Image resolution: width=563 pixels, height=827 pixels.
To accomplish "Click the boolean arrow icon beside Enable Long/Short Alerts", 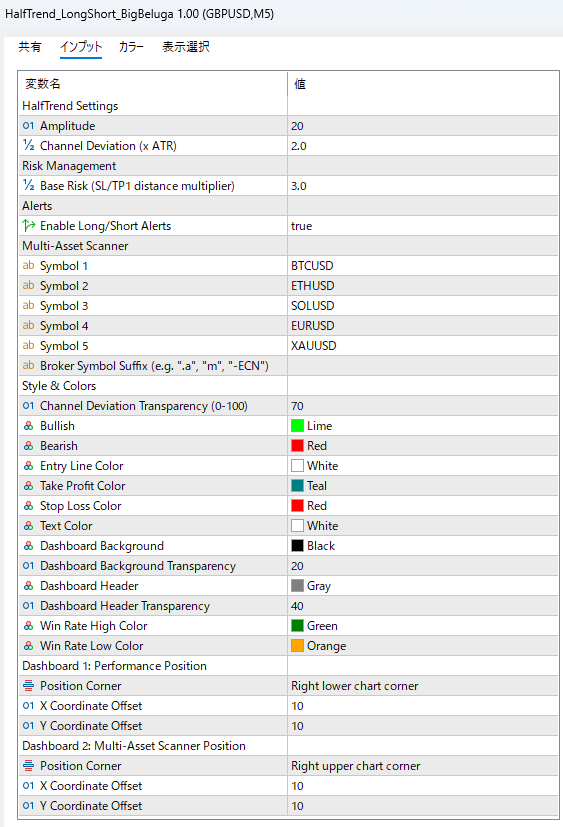I will pos(28,226).
